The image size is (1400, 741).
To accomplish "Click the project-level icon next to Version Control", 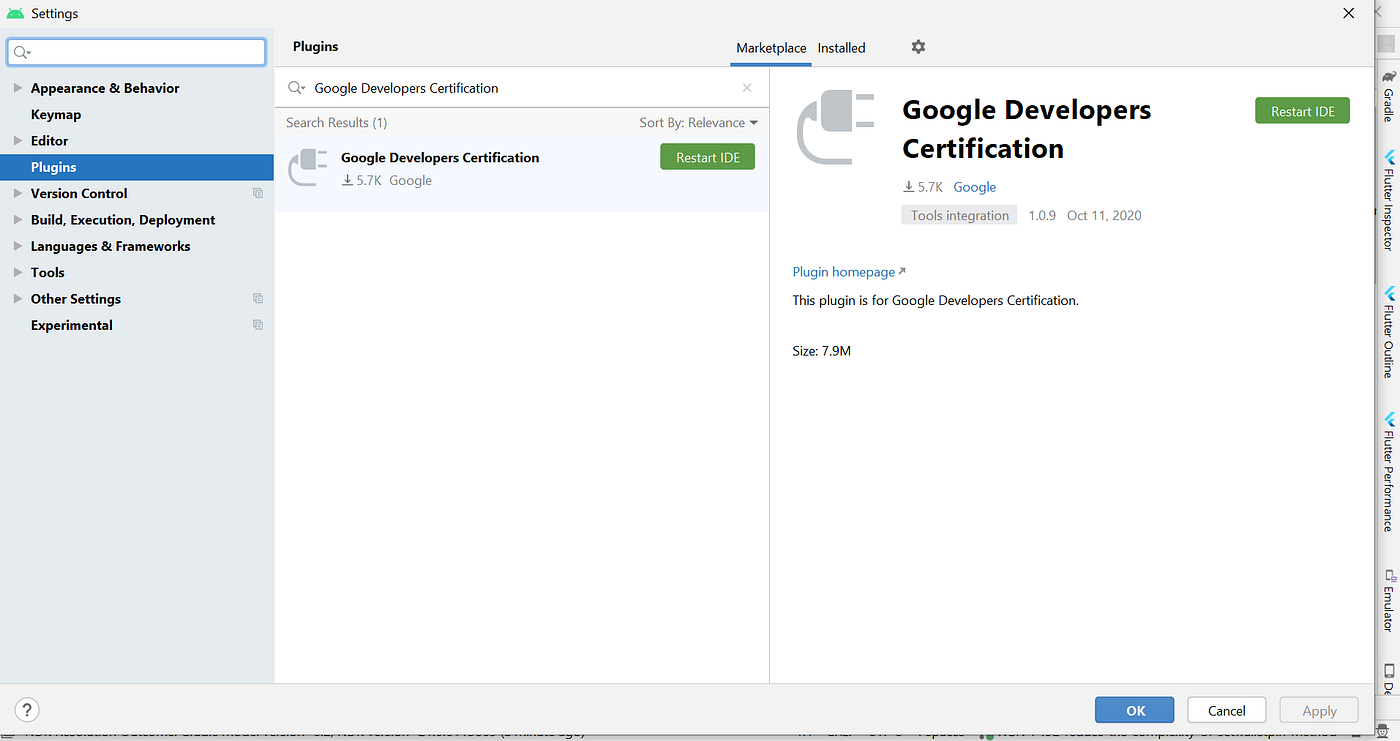I will click(x=258, y=193).
